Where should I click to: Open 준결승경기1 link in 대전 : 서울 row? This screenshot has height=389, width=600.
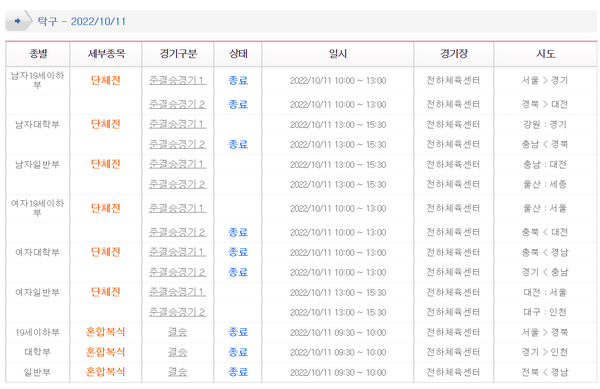coord(177,292)
